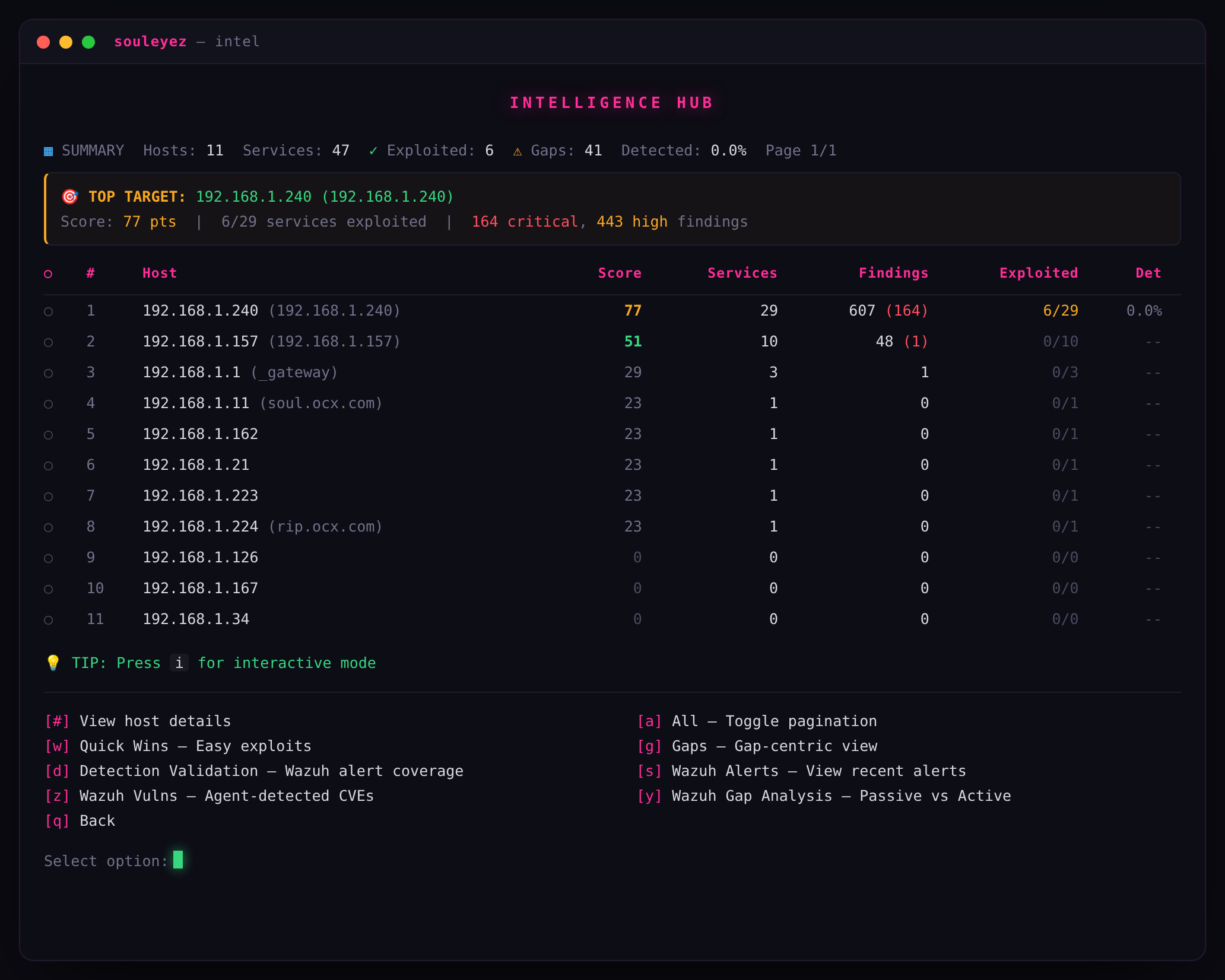The height and width of the screenshot is (980, 1225).
Task: Click the Det column header
Action: click(1148, 273)
